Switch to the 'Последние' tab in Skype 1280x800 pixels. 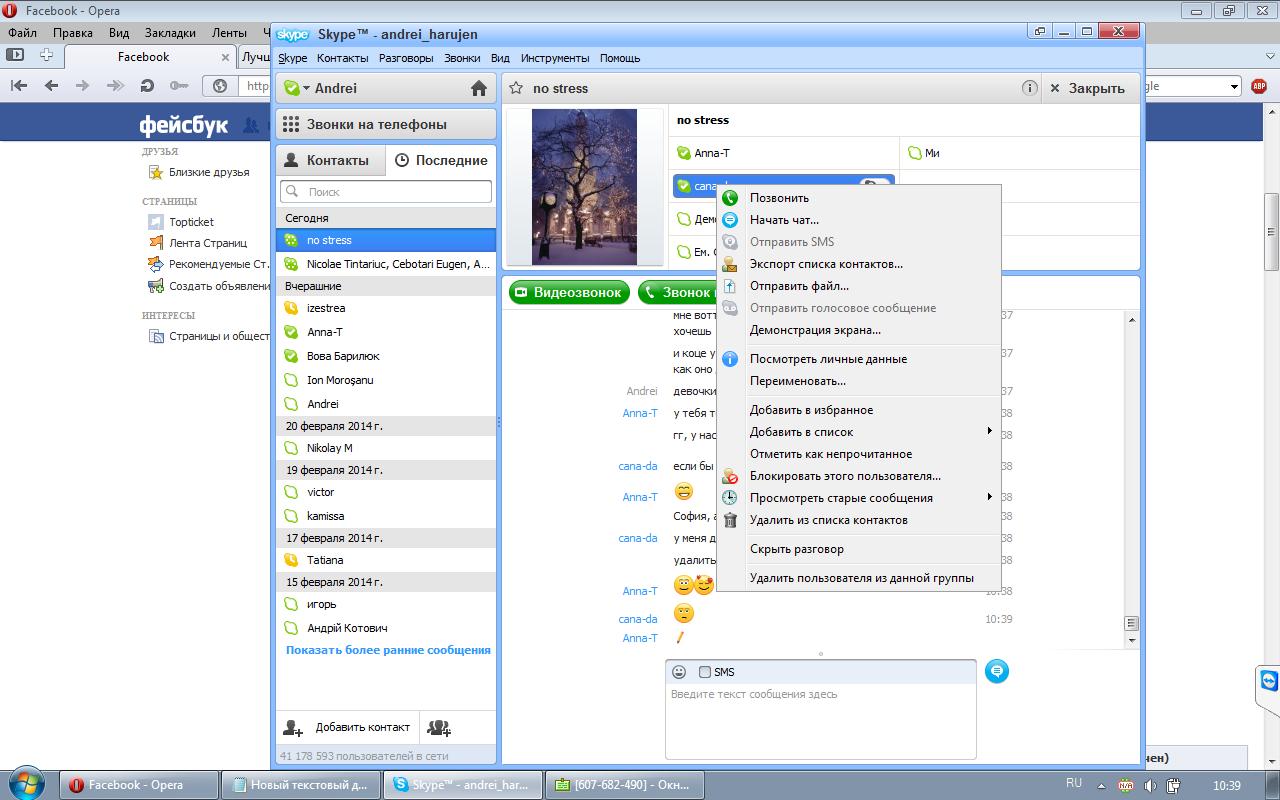441,160
